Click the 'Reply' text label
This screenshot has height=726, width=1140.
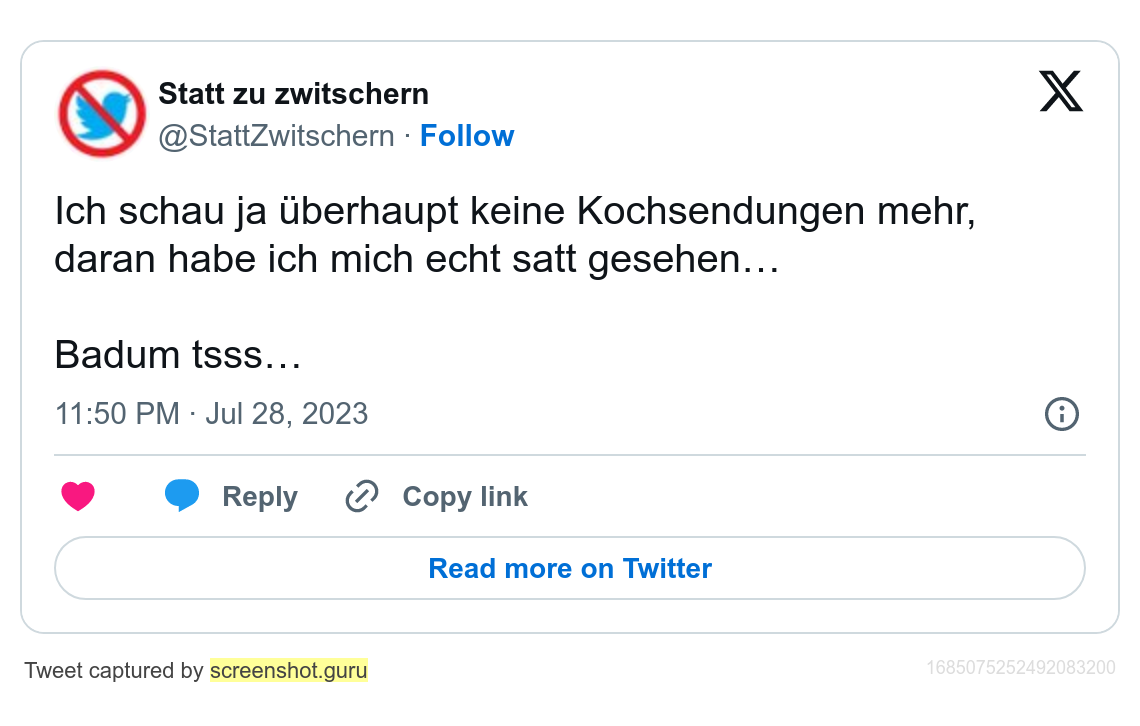pyautogui.click(x=260, y=497)
